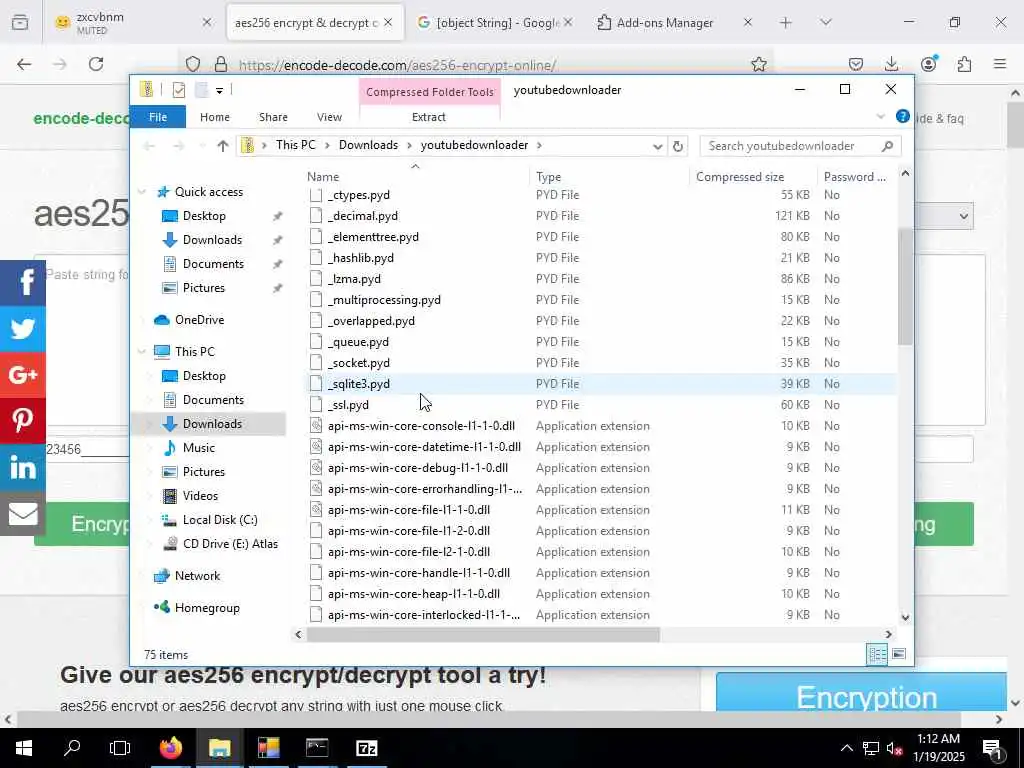
Task: Click the Facebook share icon
Action: pos(23,283)
